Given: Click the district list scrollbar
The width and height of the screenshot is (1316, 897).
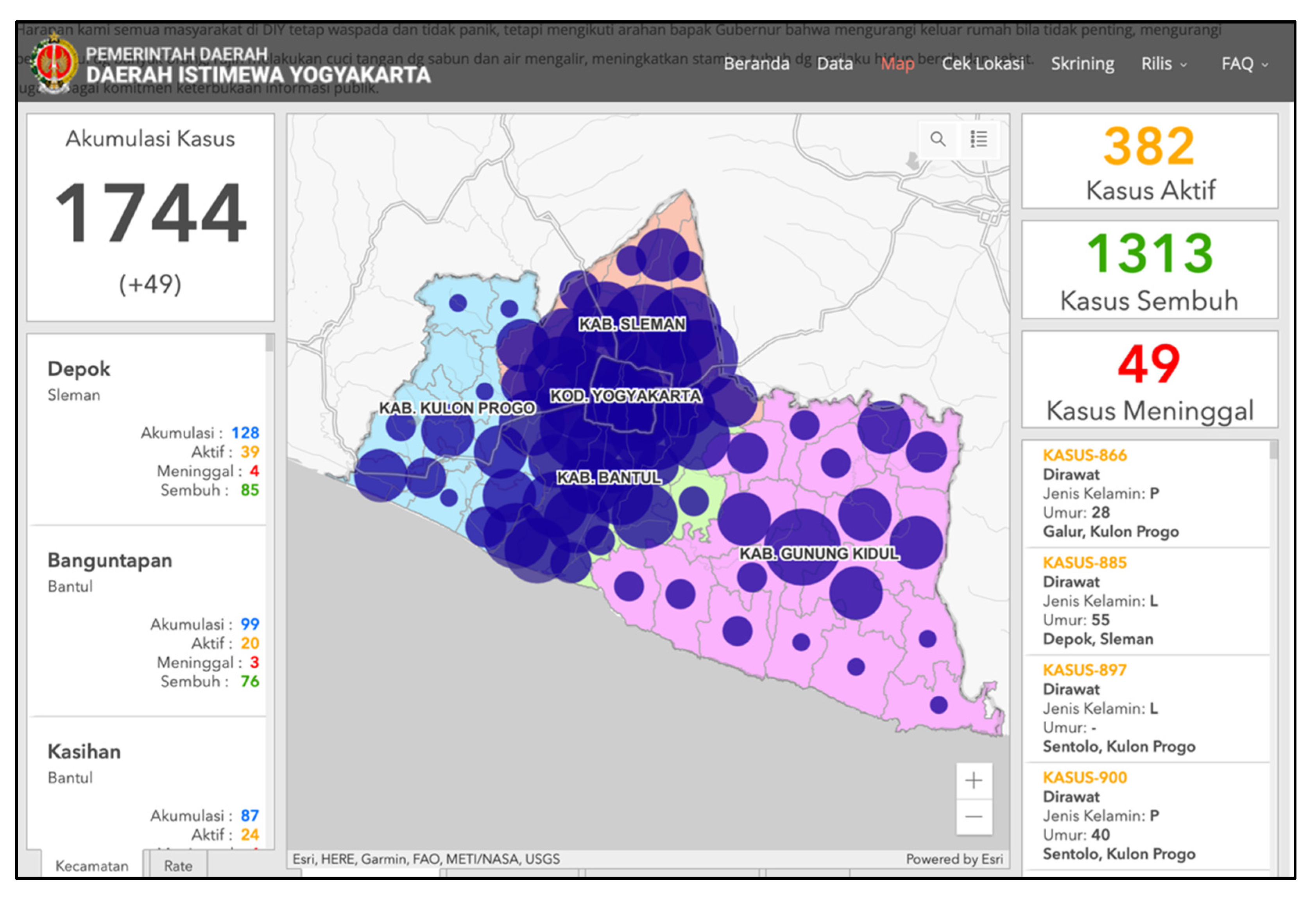Looking at the screenshot, I should tap(270, 343).
